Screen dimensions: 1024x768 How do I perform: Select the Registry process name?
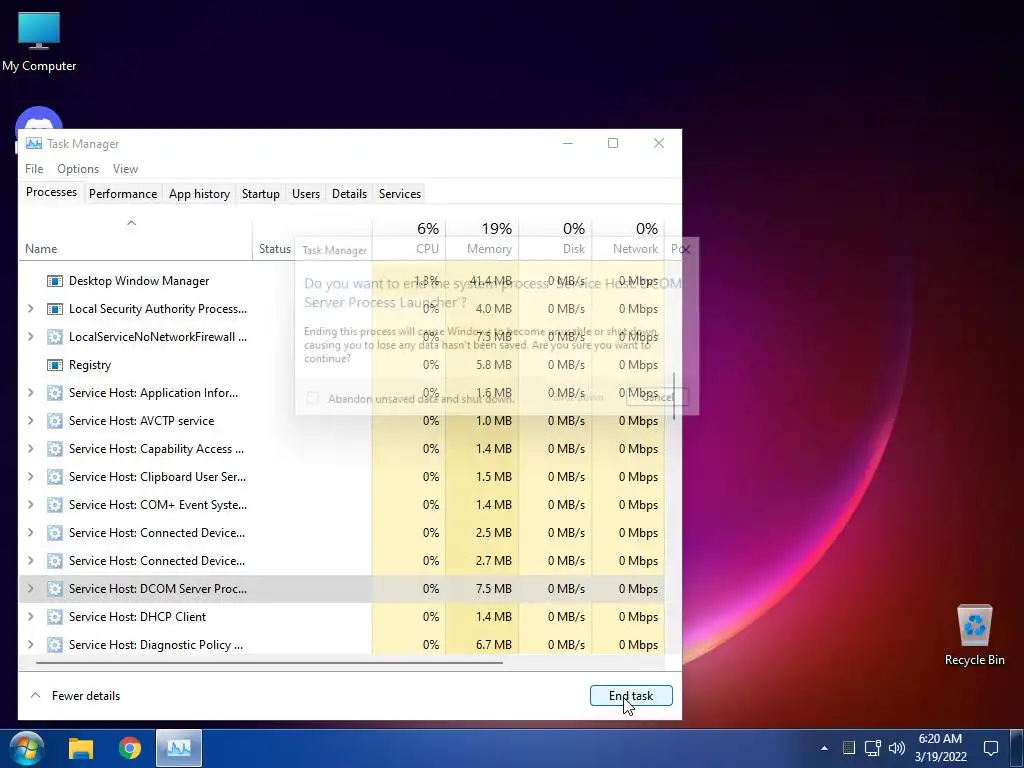(89, 365)
